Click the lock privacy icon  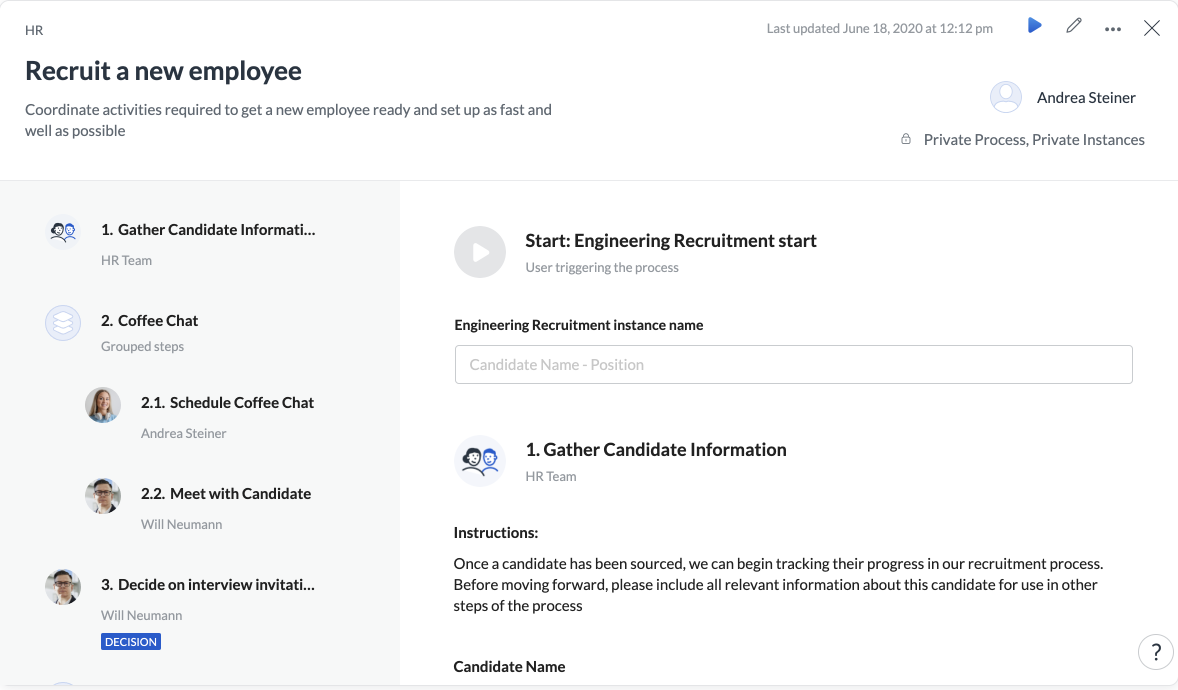[x=906, y=139]
